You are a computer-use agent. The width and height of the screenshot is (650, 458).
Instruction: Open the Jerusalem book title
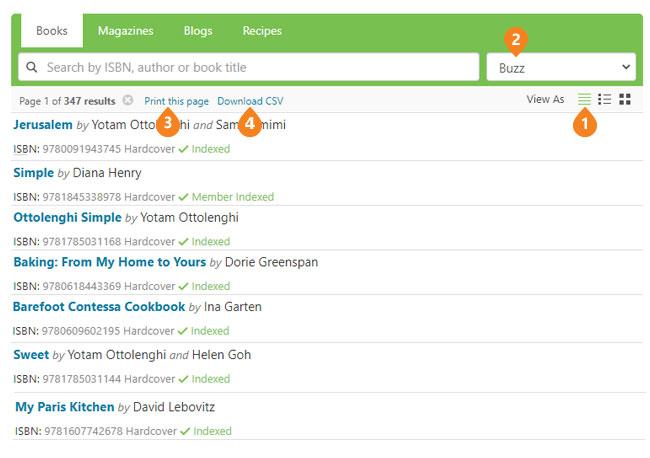(43, 125)
